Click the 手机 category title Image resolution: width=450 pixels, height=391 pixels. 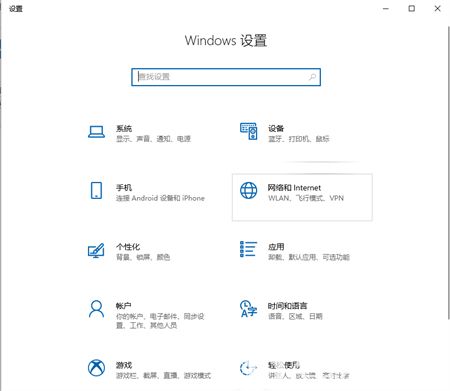(124, 188)
